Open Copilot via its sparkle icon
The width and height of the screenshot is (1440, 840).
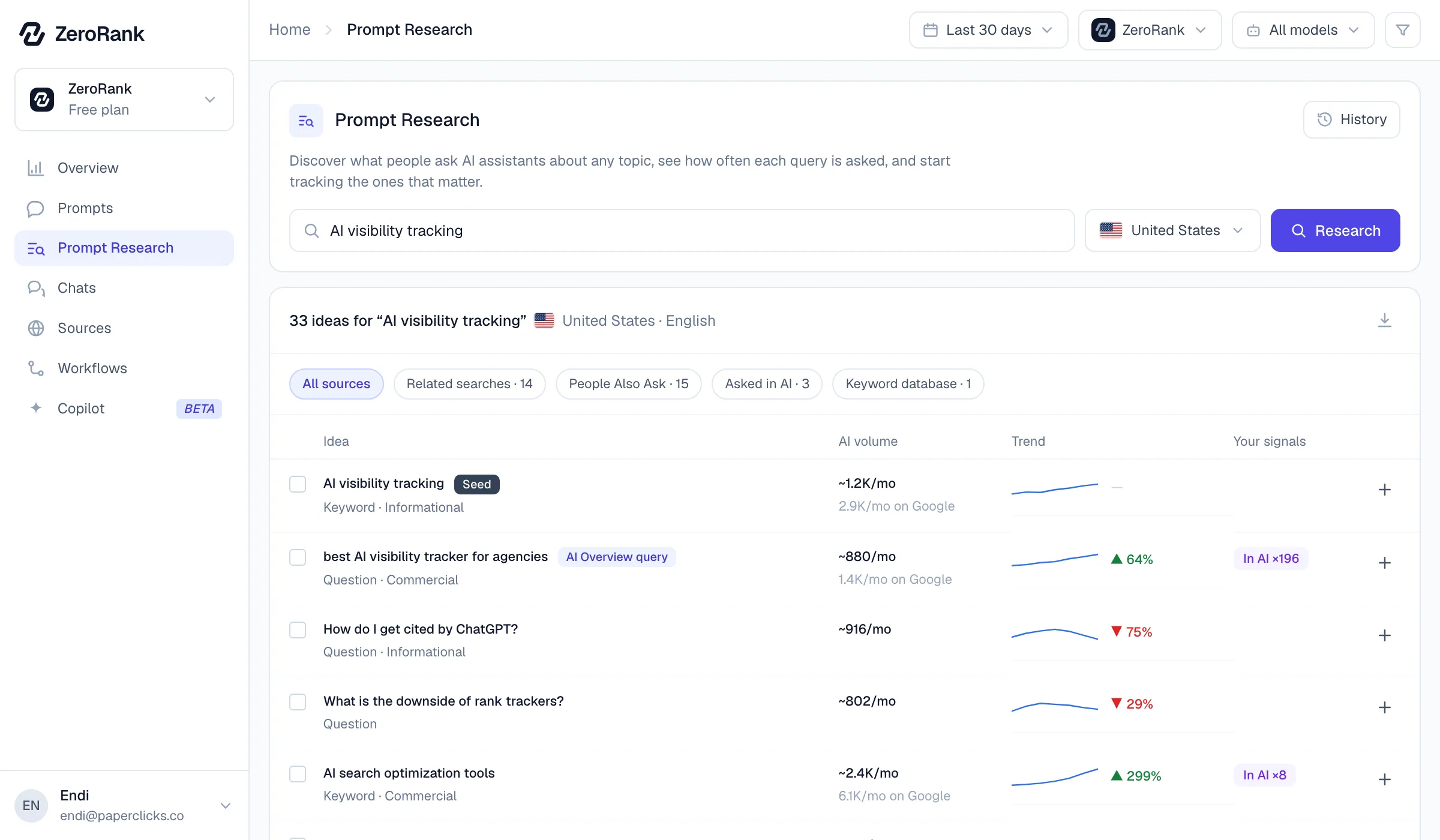coord(35,408)
